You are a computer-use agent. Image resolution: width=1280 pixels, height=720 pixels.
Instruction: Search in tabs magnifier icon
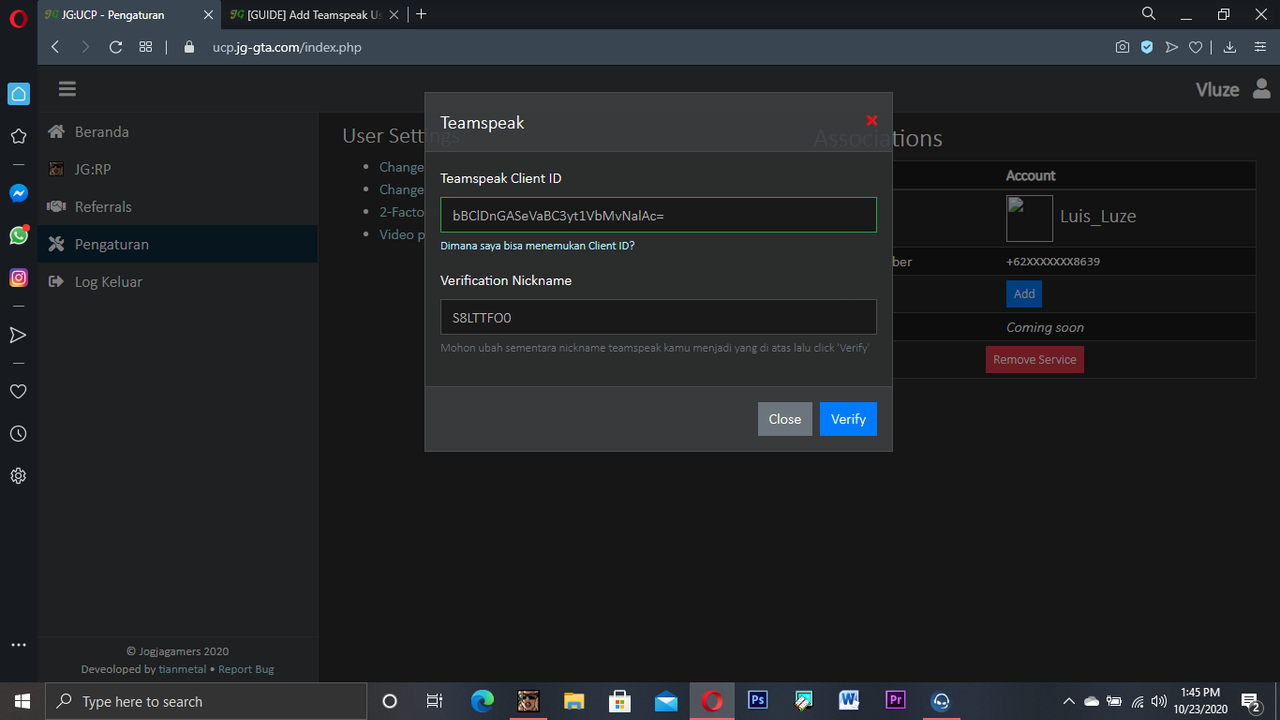(x=1149, y=14)
